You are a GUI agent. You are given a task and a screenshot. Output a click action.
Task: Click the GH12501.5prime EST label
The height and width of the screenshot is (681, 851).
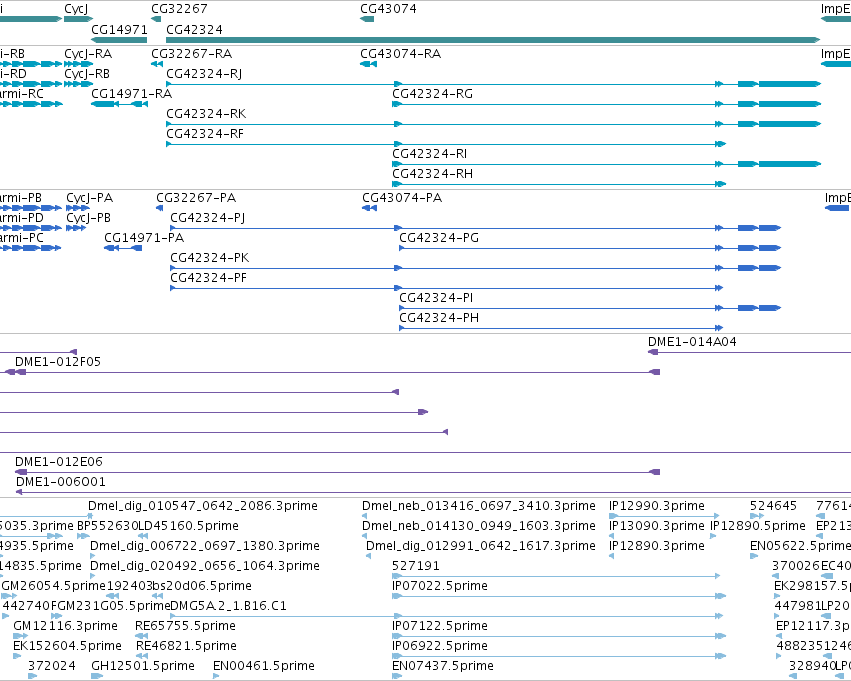143,666
